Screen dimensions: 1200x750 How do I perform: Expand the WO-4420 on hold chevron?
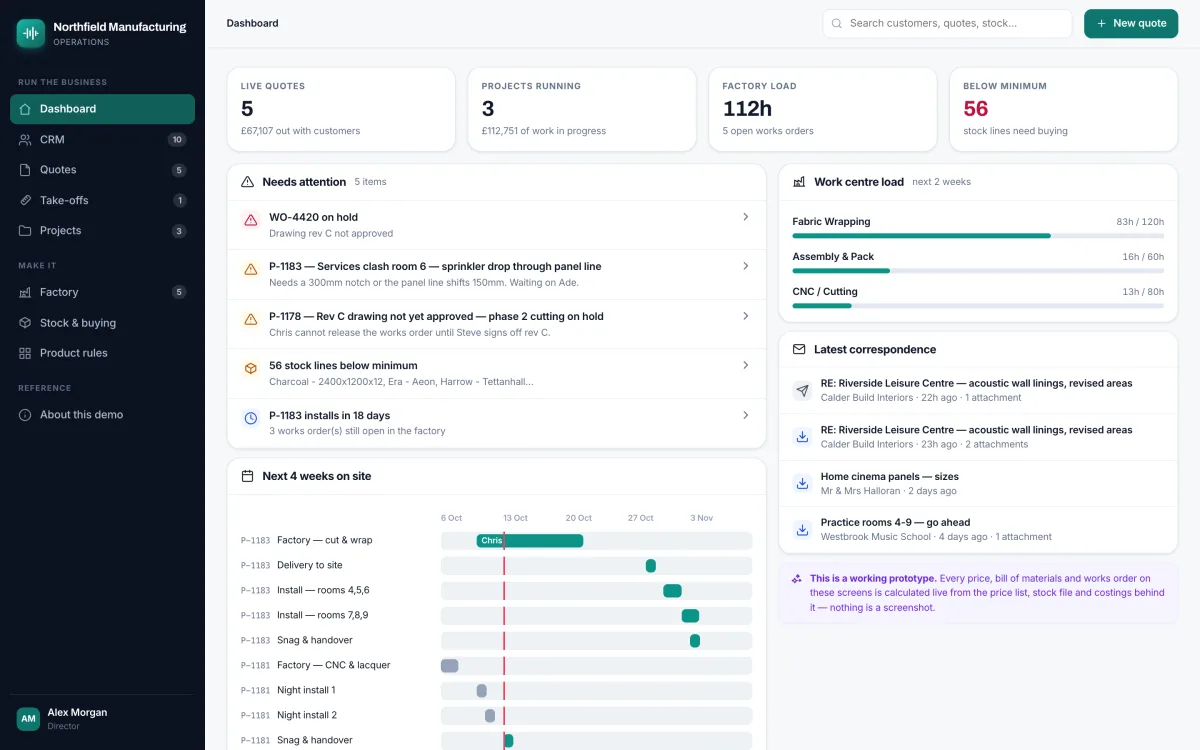(745, 217)
